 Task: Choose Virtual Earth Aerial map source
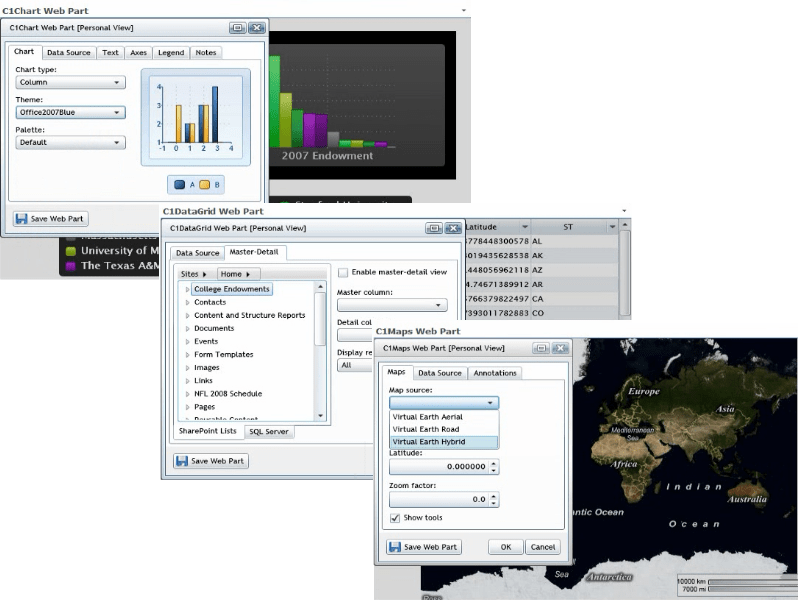point(444,417)
